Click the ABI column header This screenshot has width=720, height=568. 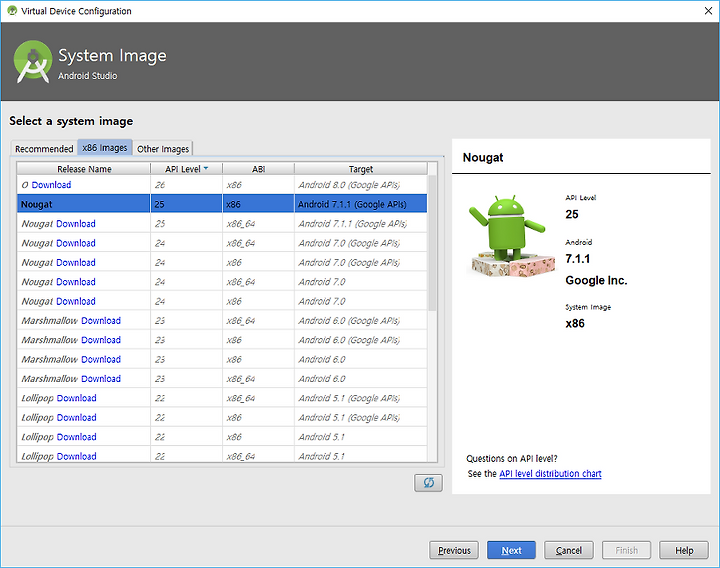coord(259,169)
